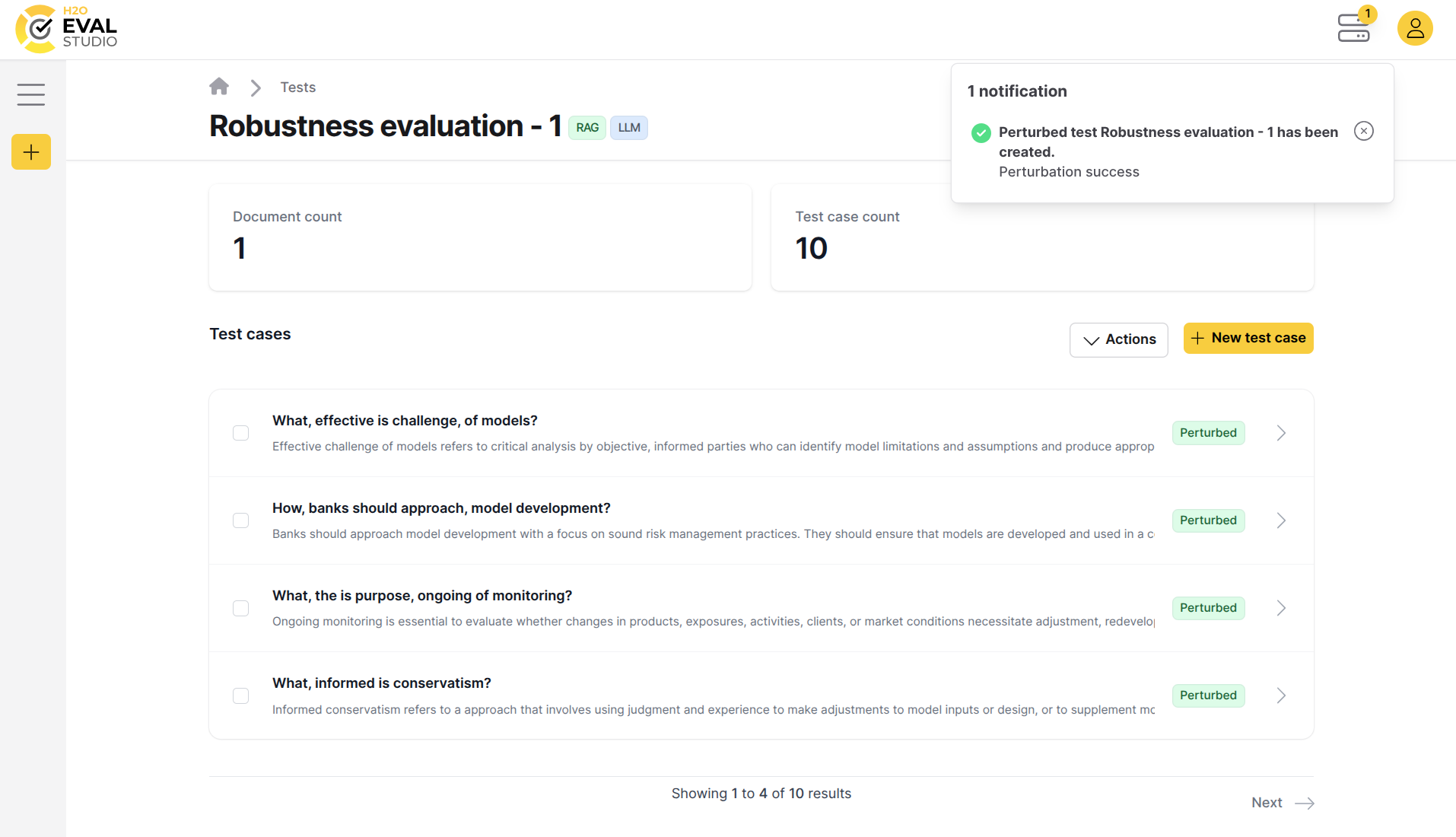Add a New test case
The image size is (1456, 837).
pos(1248,338)
